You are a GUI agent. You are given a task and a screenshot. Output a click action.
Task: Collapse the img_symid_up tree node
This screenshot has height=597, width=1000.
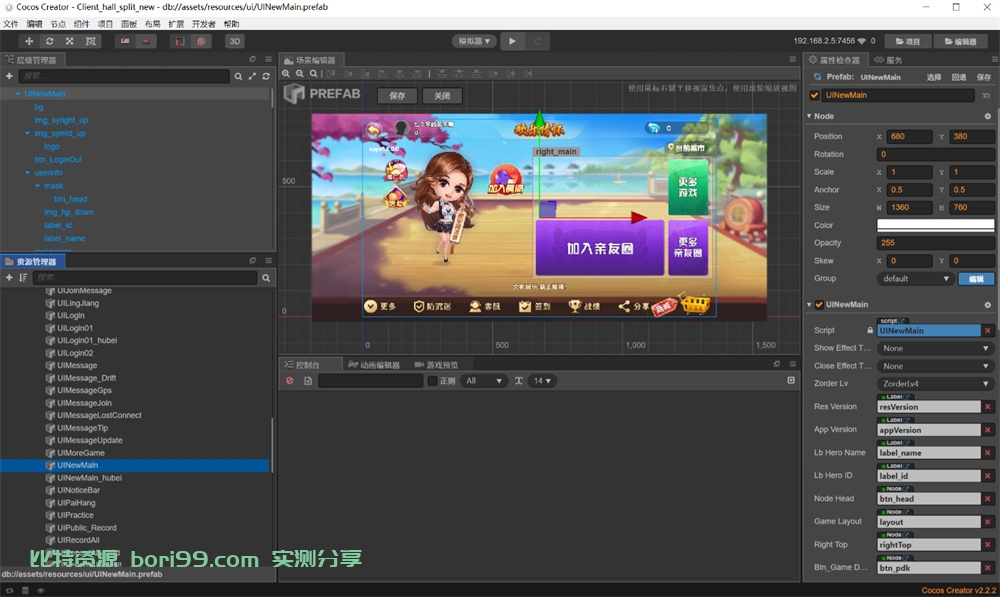point(27,133)
